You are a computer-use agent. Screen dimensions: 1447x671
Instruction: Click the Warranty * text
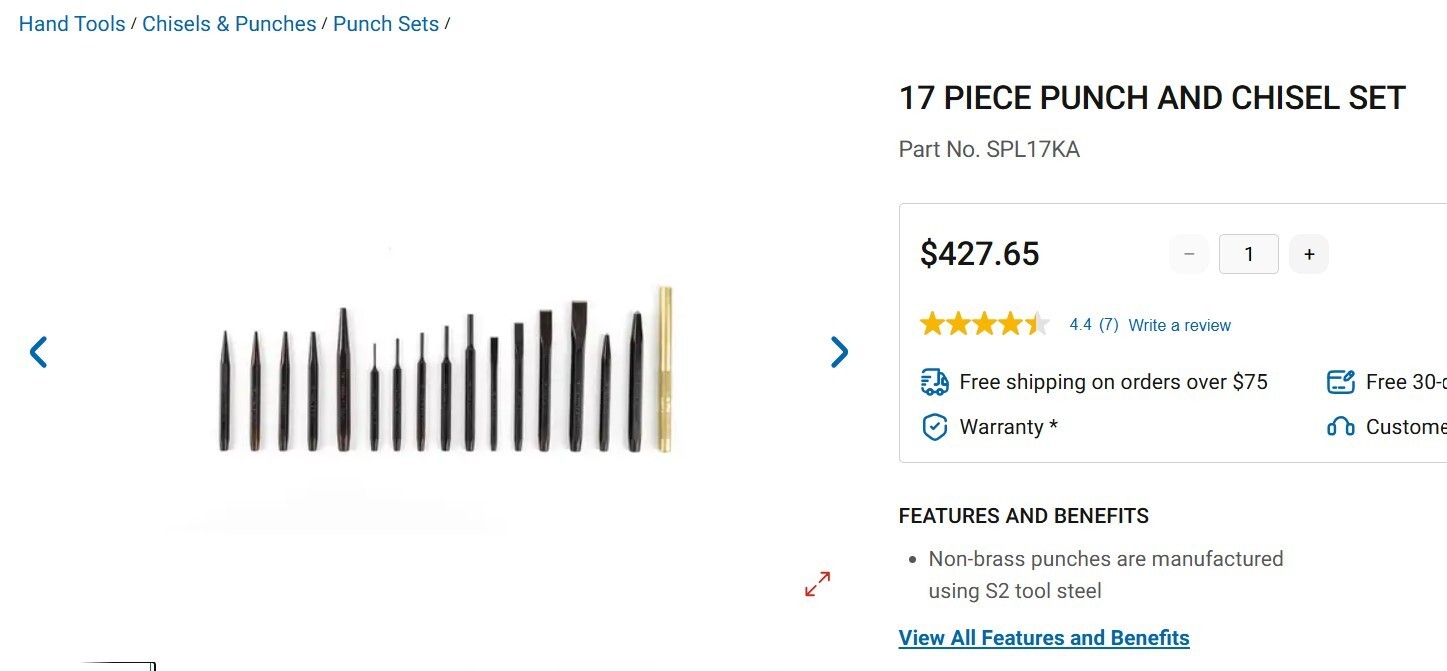point(1008,427)
